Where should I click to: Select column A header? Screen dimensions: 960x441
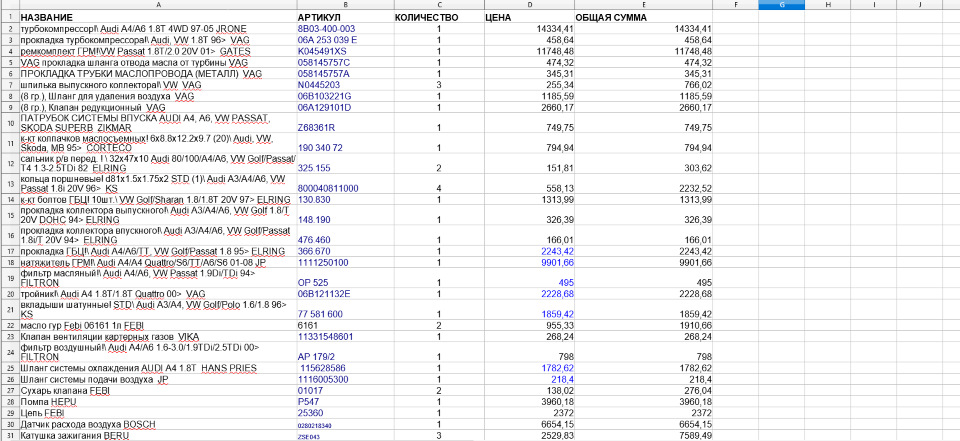point(158,5)
